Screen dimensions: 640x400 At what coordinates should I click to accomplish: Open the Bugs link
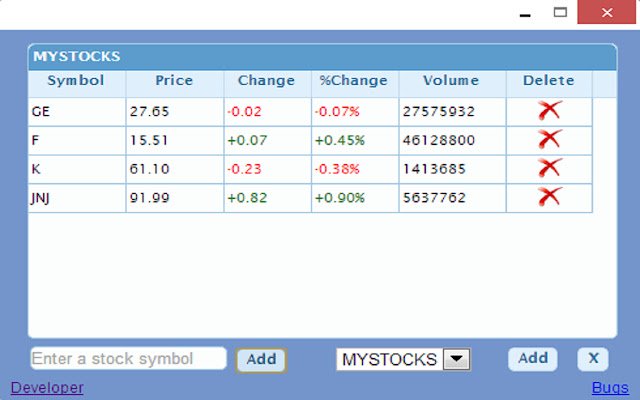coord(610,387)
